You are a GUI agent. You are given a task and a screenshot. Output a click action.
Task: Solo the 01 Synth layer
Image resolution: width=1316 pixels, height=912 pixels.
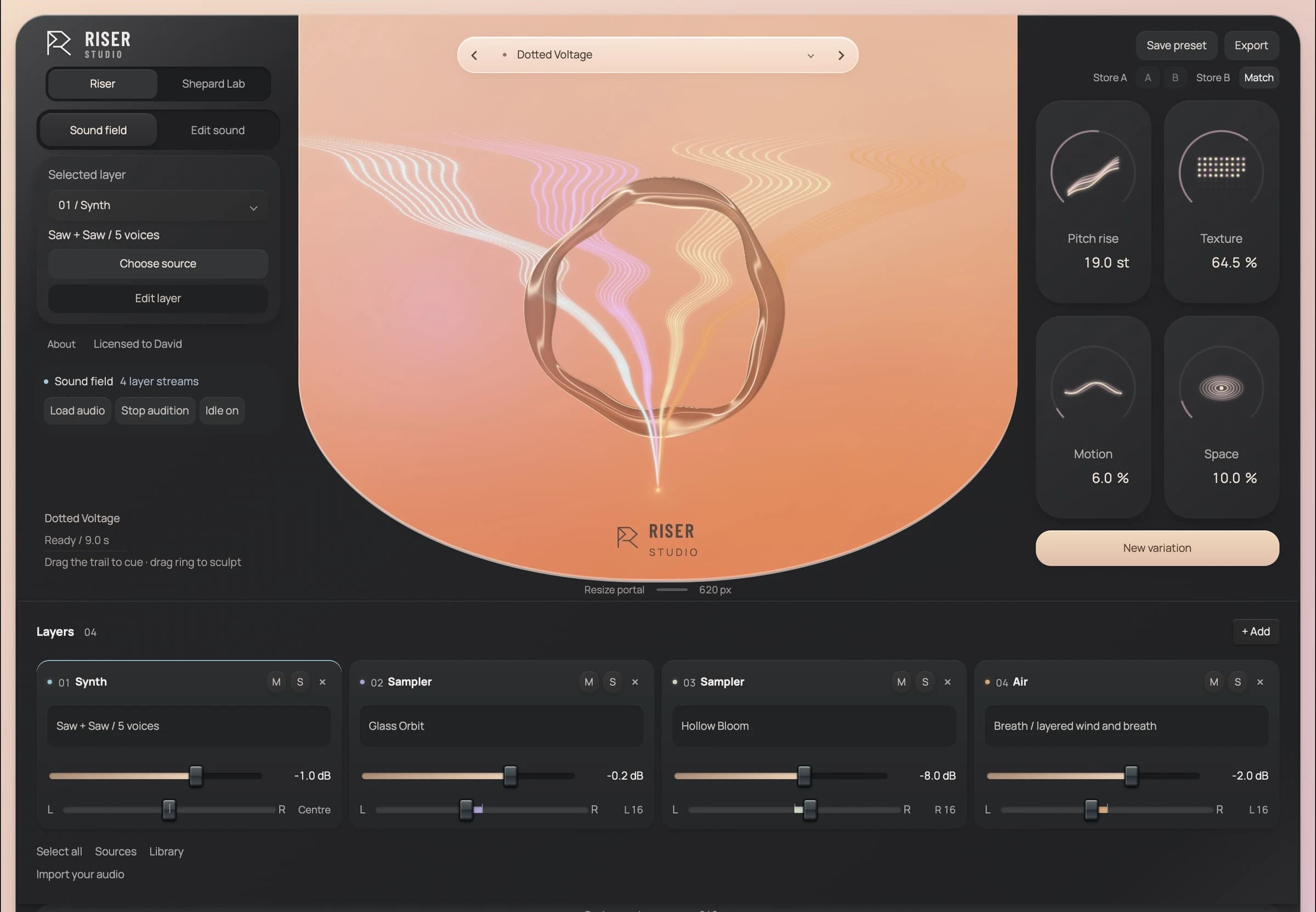pyautogui.click(x=300, y=682)
